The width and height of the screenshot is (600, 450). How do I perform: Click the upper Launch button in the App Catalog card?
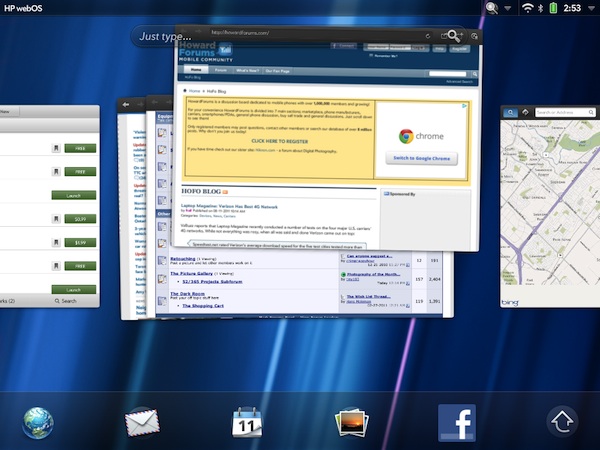tap(73, 195)
